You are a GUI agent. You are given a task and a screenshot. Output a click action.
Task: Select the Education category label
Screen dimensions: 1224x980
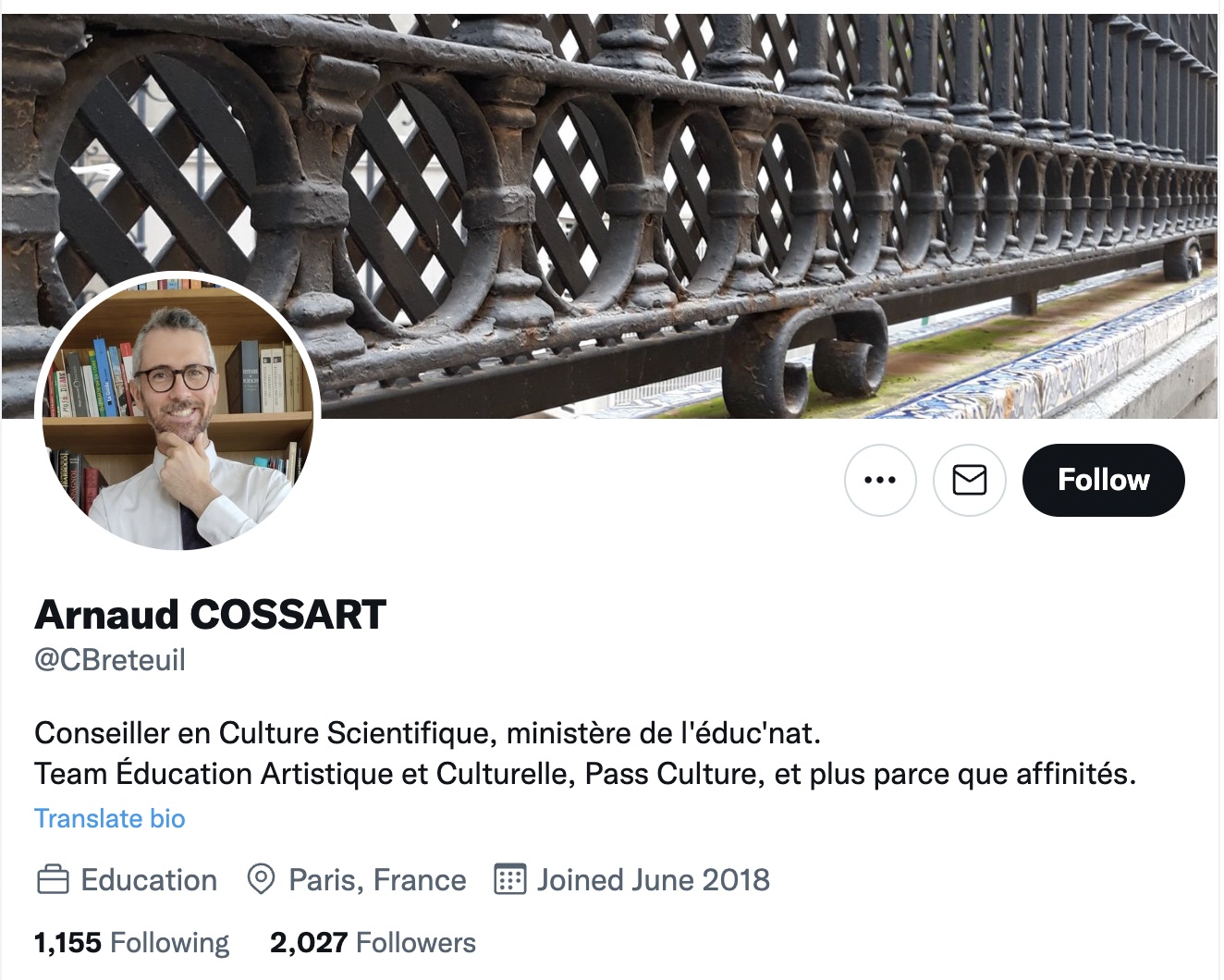(x=149, y=880)
